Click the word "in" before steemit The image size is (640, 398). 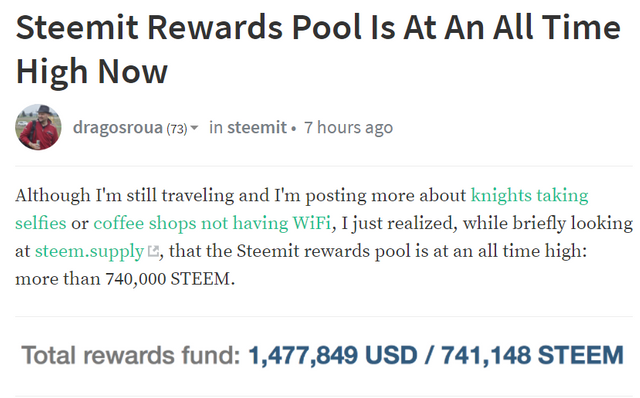point(216,127)
